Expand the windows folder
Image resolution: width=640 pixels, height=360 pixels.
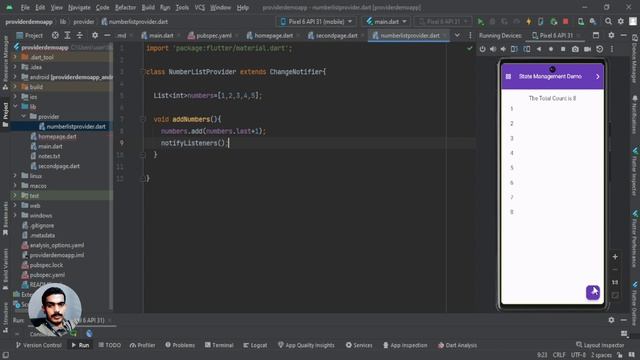tap(16, 216)
